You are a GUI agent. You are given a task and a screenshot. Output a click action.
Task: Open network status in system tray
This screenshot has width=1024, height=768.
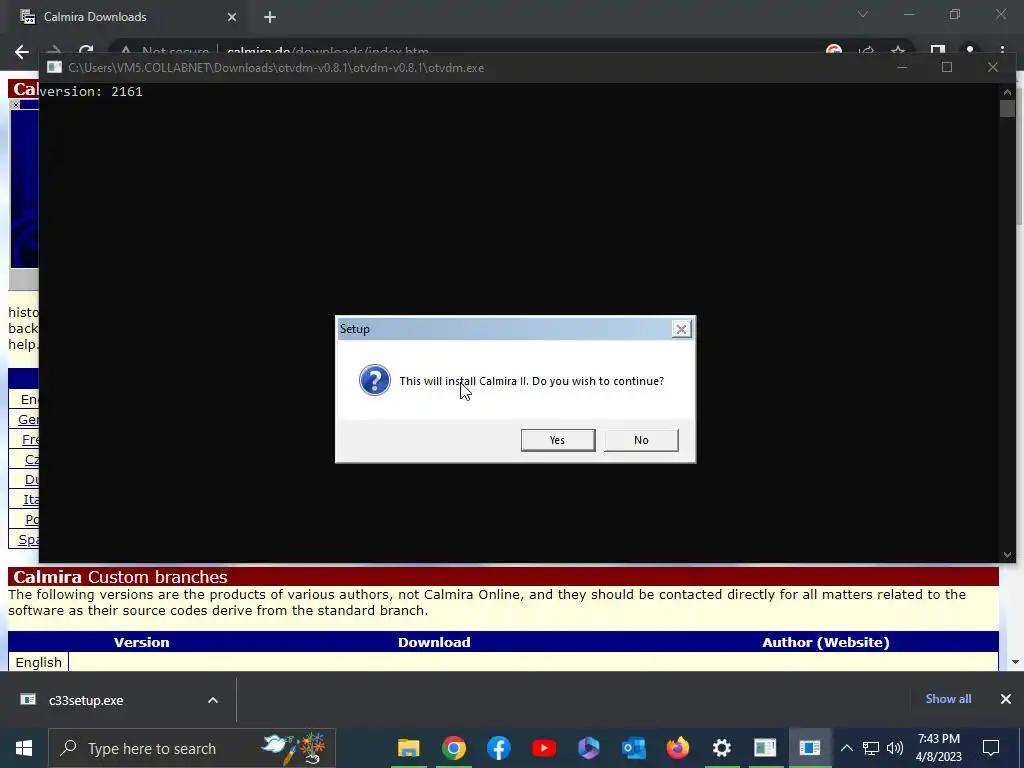point(871,748)
